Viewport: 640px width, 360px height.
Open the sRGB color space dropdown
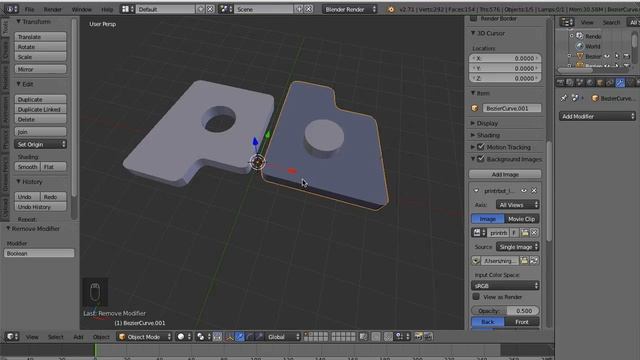505,285
